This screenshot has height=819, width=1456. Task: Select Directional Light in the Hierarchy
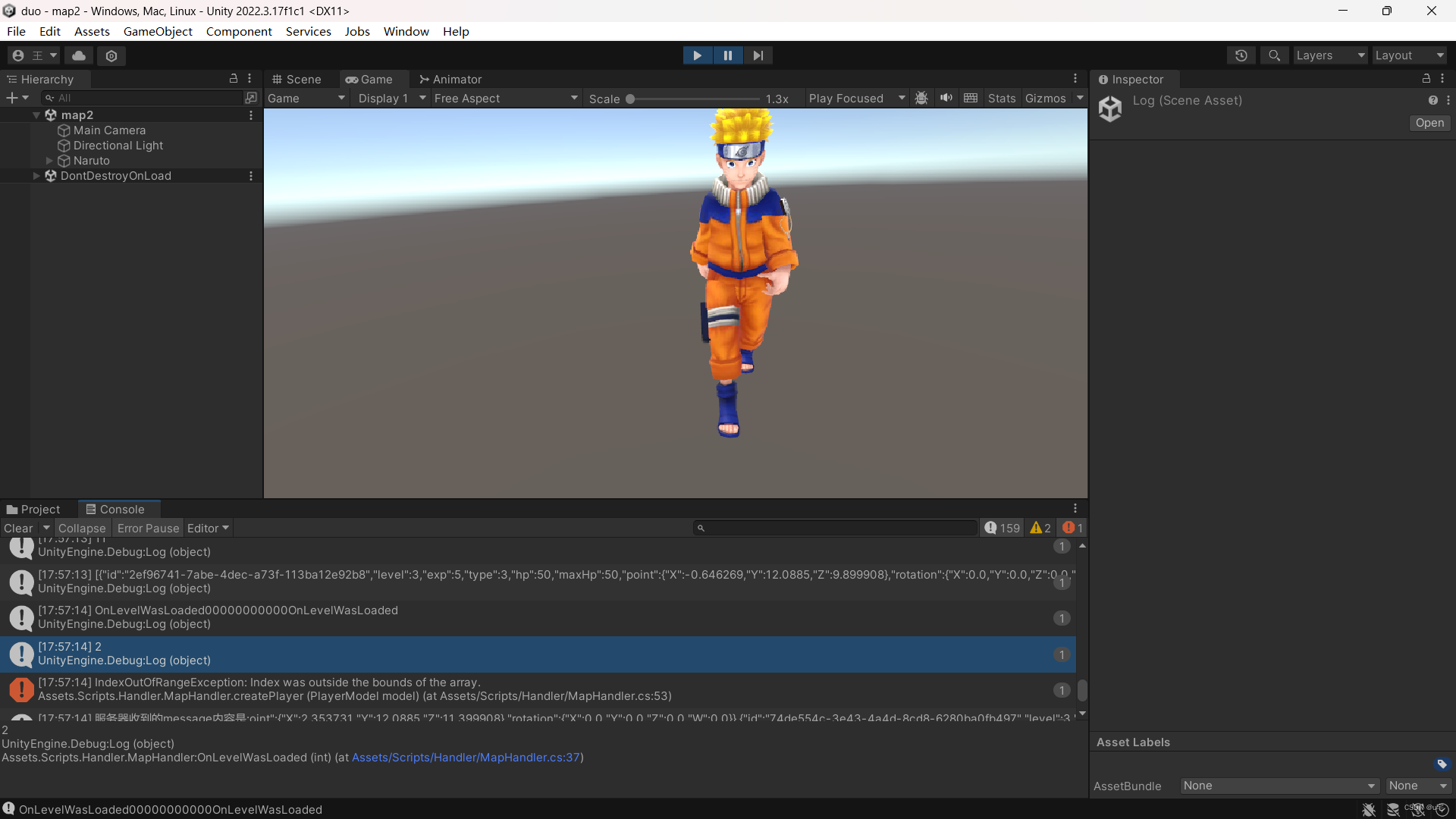118,145
